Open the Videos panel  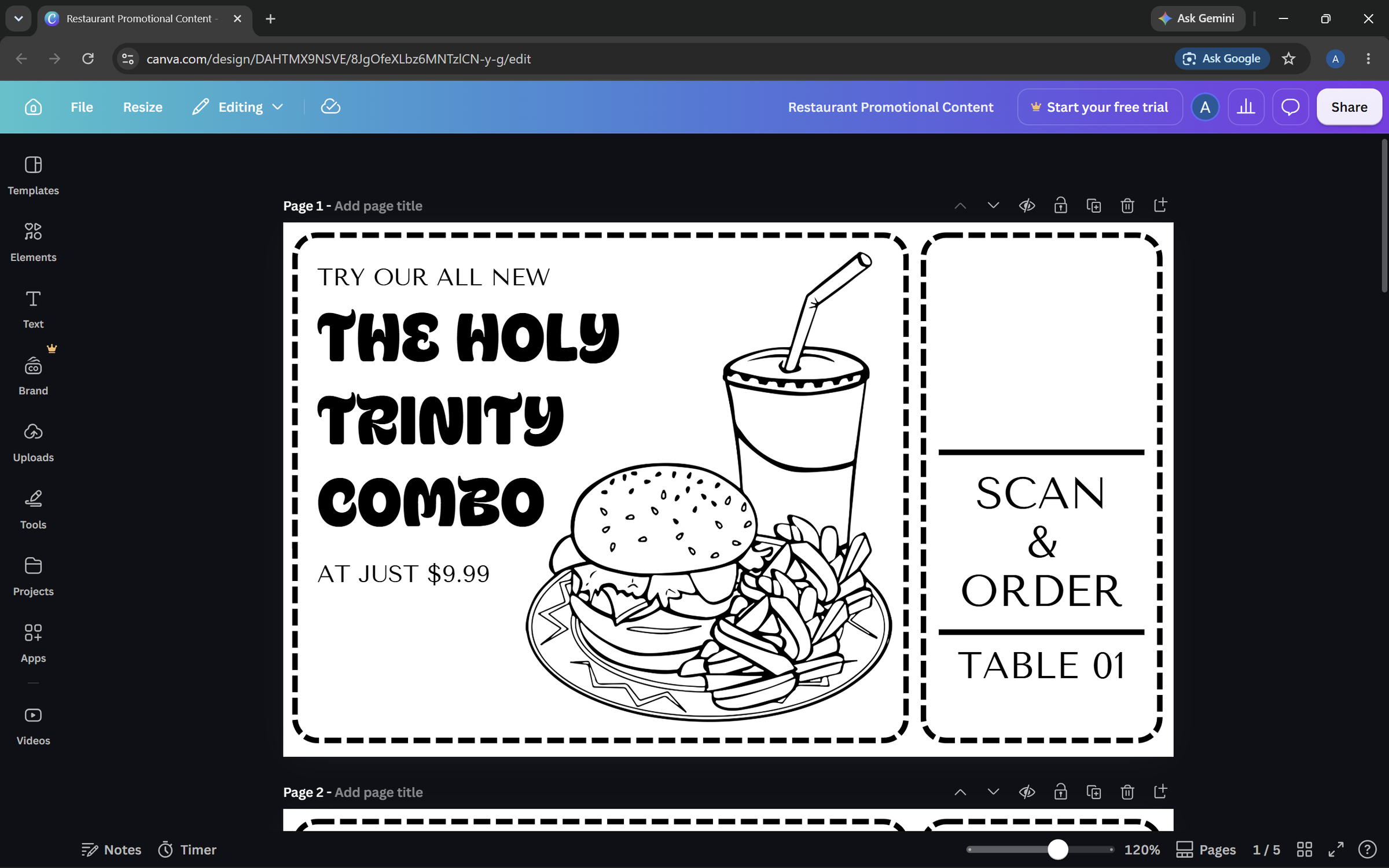coord(33,726)
